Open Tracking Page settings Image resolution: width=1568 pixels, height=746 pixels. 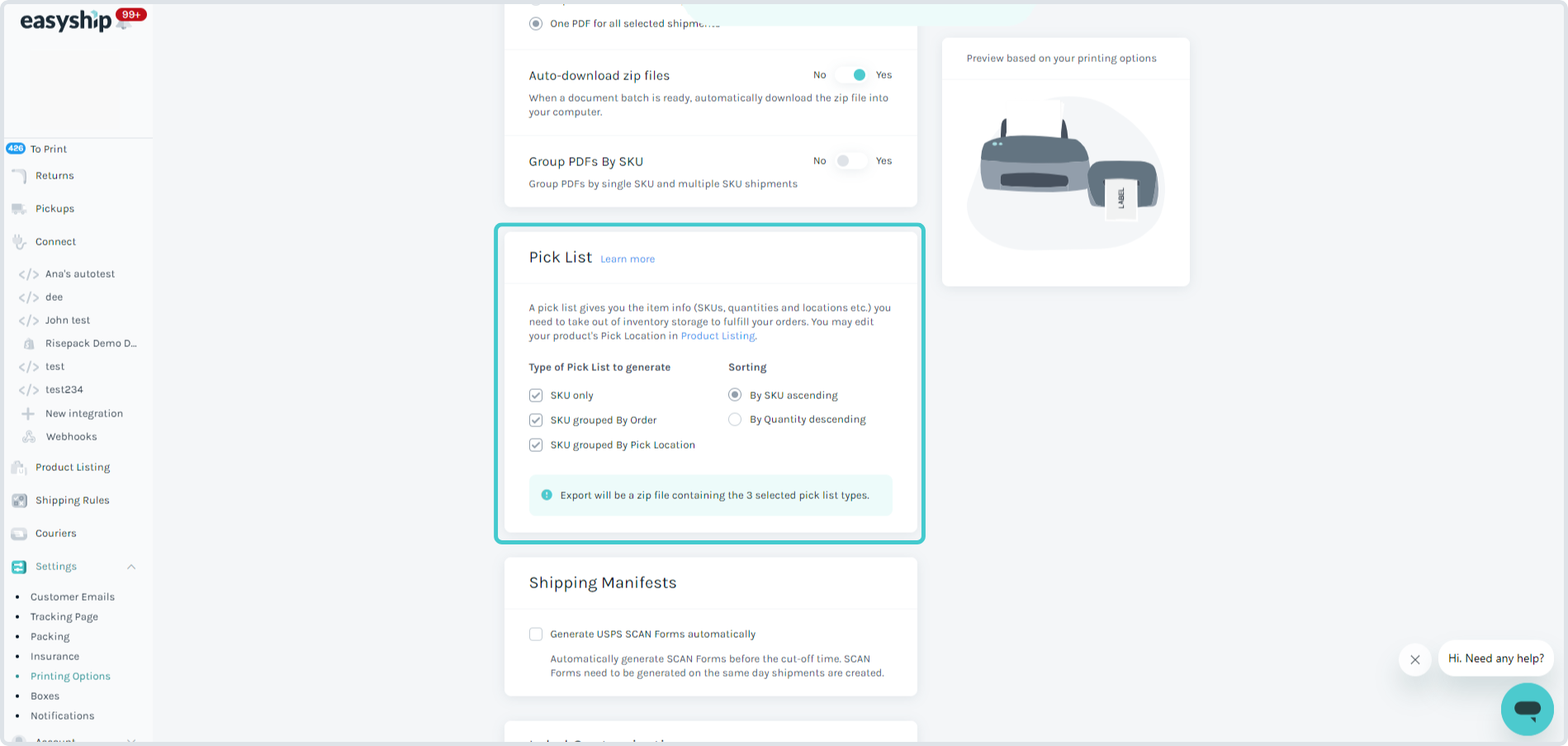click(x=64, y=617)
